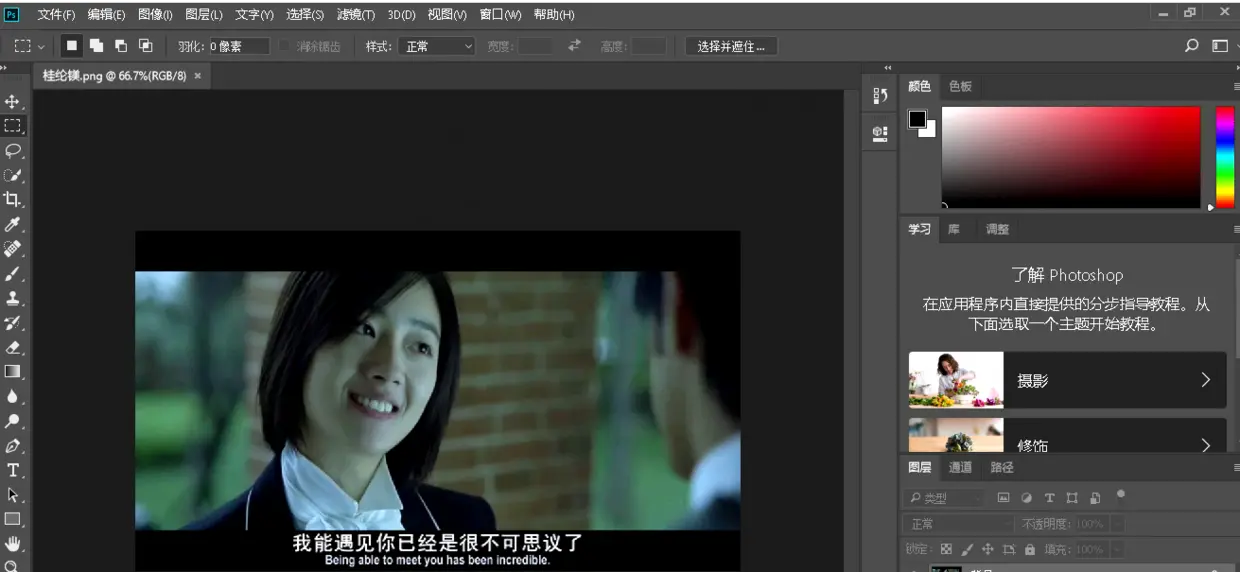Select the Quick Selection tool
This screenshot has width=1240, height=572.
coord(12,175)
